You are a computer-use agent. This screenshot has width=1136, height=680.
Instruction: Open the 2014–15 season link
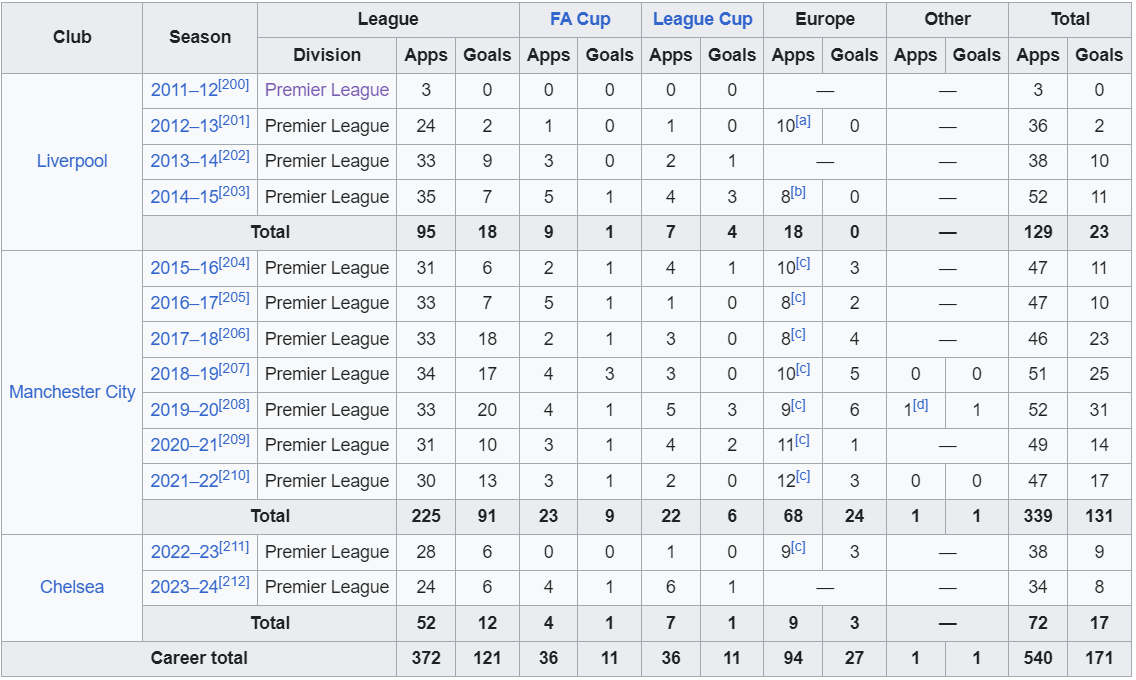pyautogui.click(x=184, y=198)
